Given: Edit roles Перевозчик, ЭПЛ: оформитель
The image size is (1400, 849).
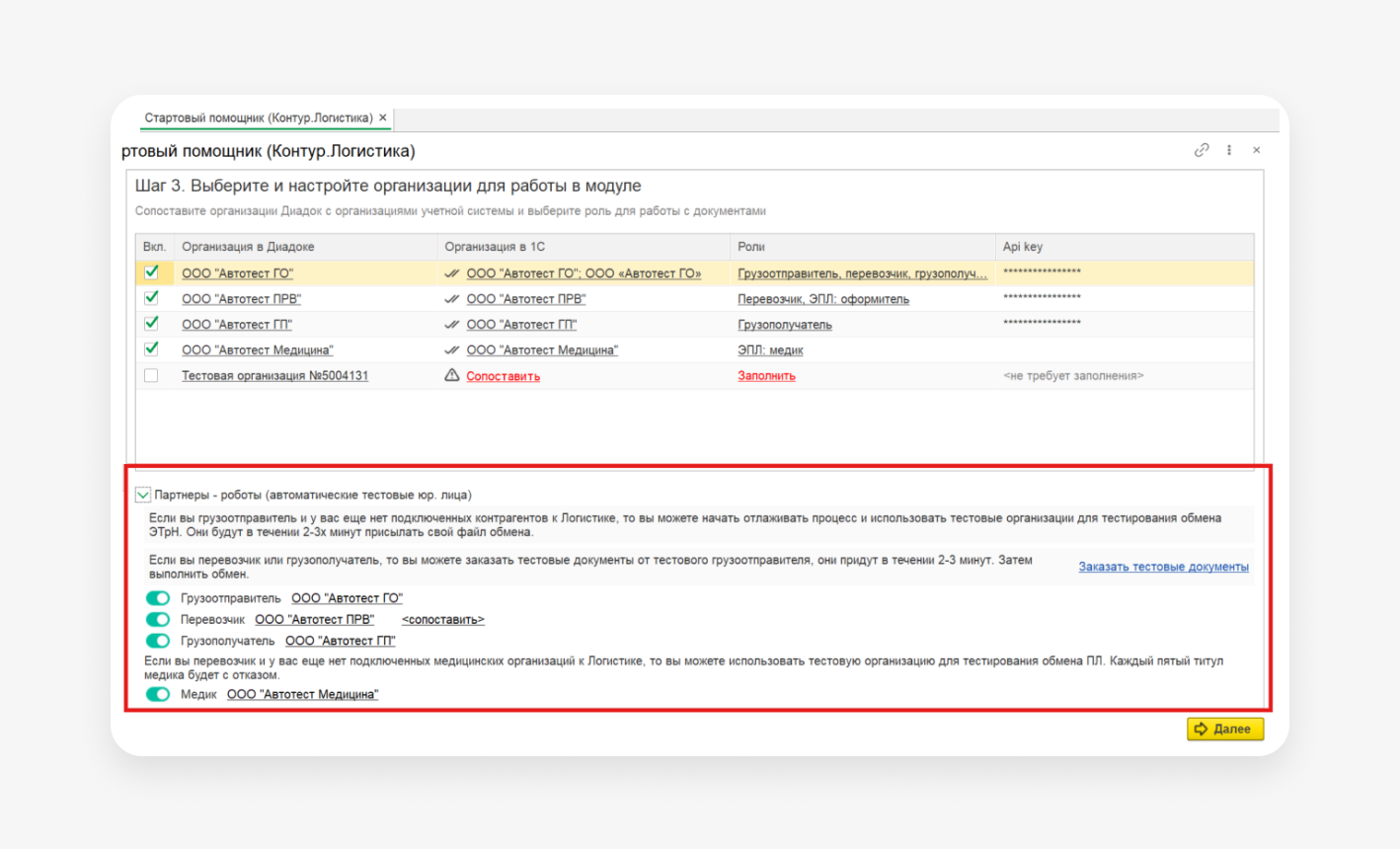Looking at the screenshot, I should [823, 299].
